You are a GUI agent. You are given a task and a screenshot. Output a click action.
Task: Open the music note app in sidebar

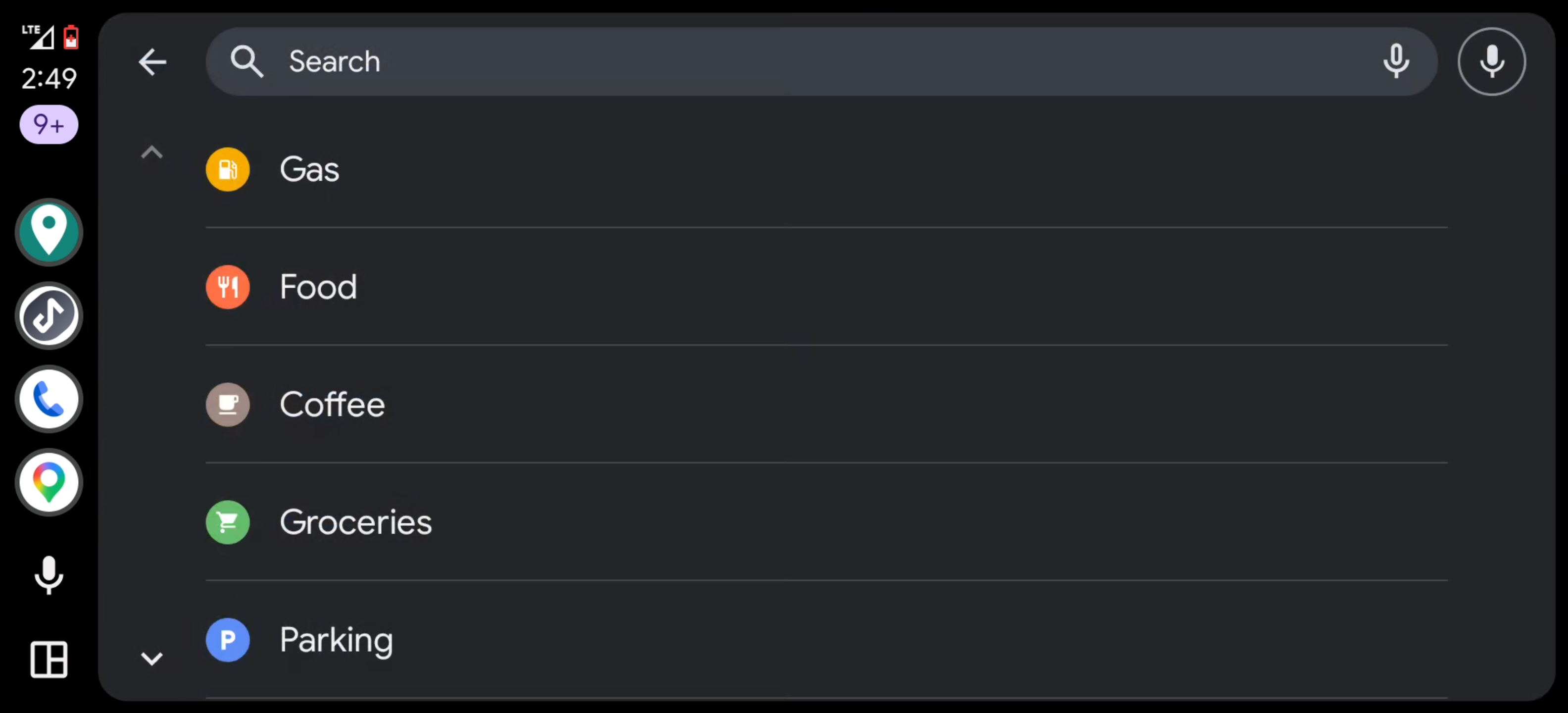(49, 315)
